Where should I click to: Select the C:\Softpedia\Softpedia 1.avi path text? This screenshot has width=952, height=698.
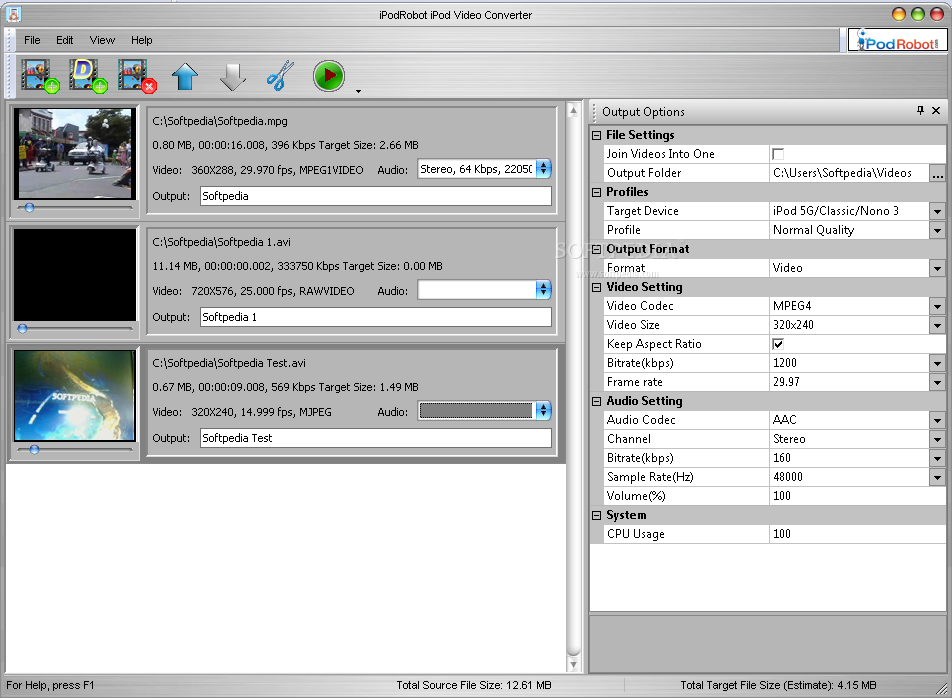pyautogui.click(x=222, y=242)
